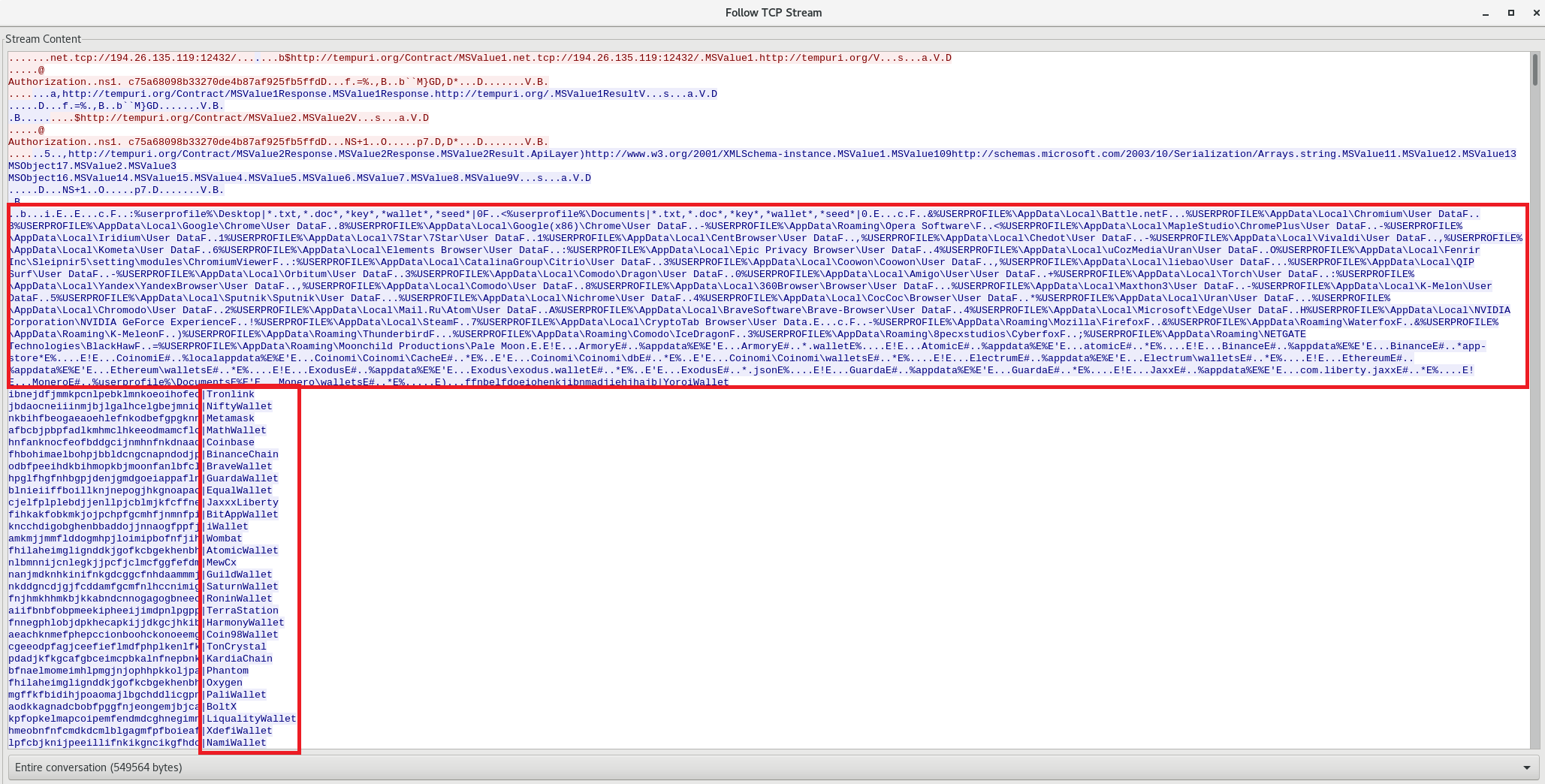Click the KardiaChain entry
The image size is (1545, 784).
pyautogui.click(x=239, y=659)
